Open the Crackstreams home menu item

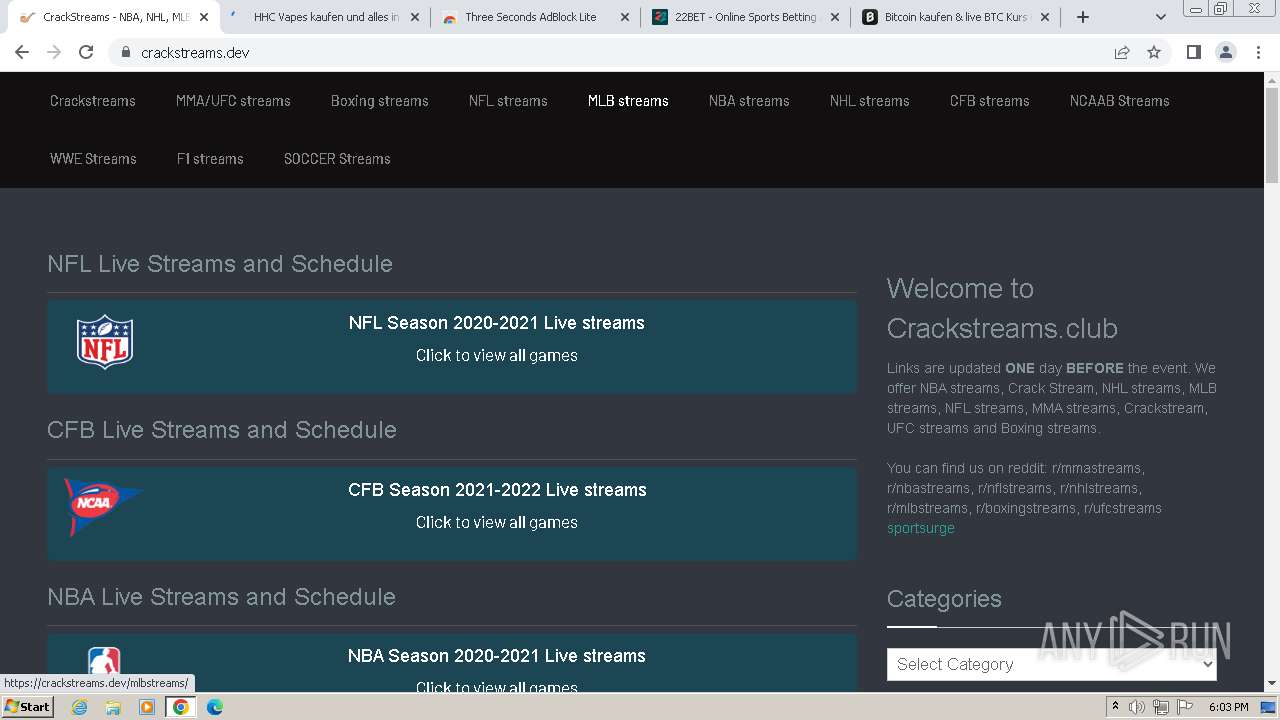tap(93, 101)
